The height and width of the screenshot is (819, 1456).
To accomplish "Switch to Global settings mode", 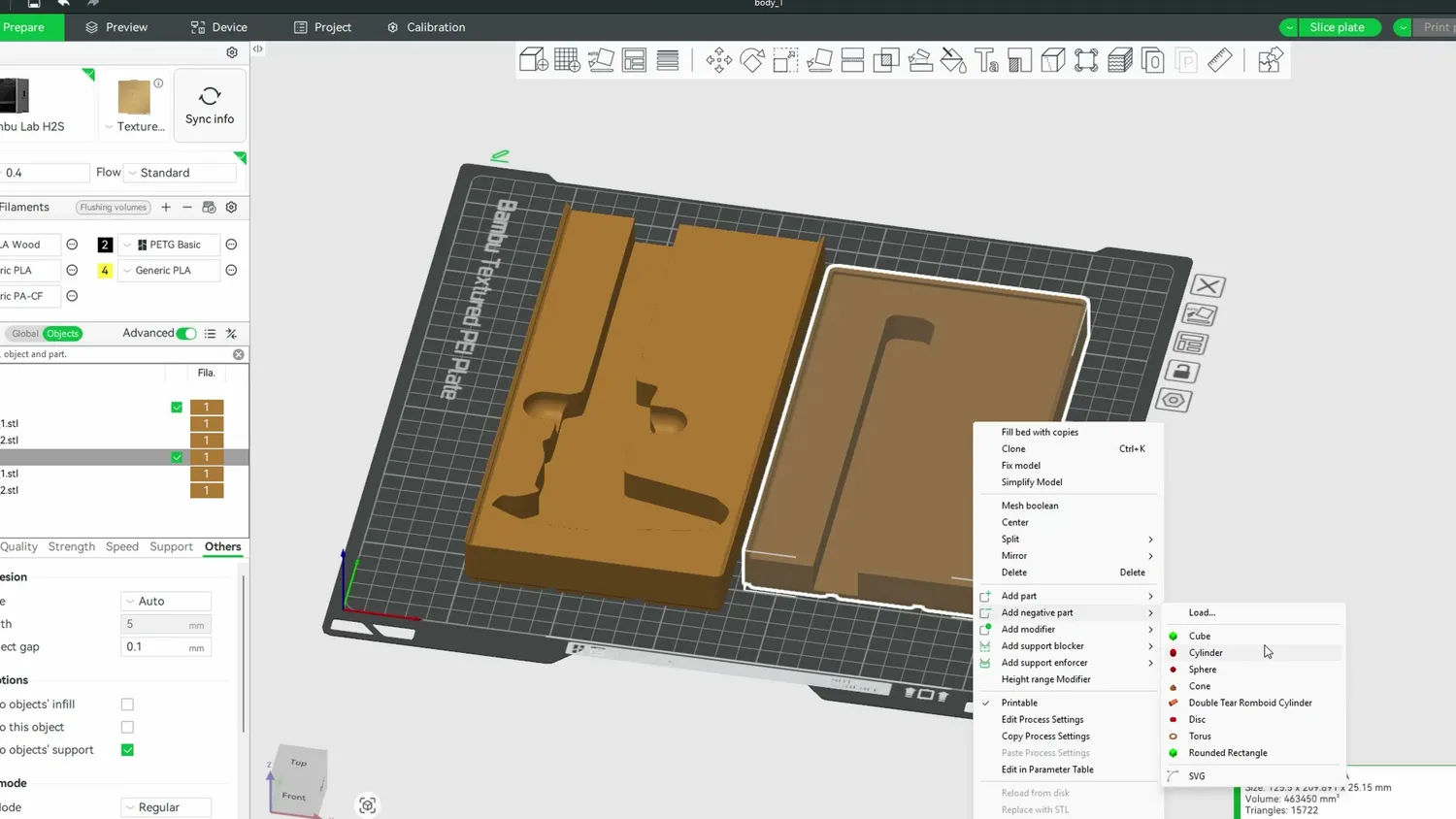I will 25,334.
